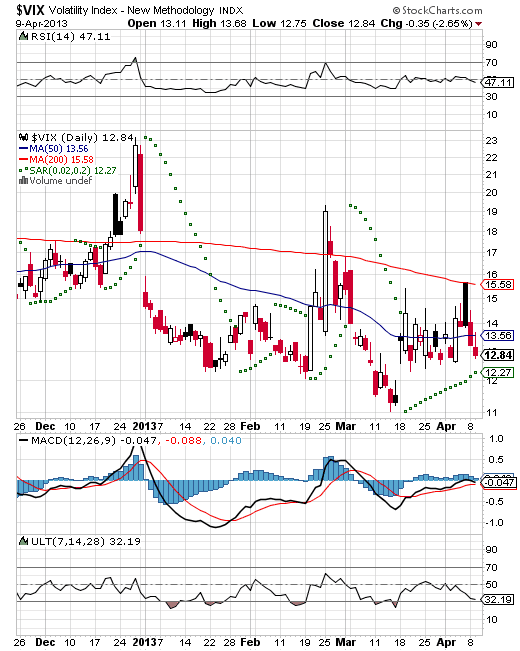Image resolution: width=520 pixels, height=651 pixels.
Task: Click the MA(50) 13.56 legend text
Action: (59, 149)
